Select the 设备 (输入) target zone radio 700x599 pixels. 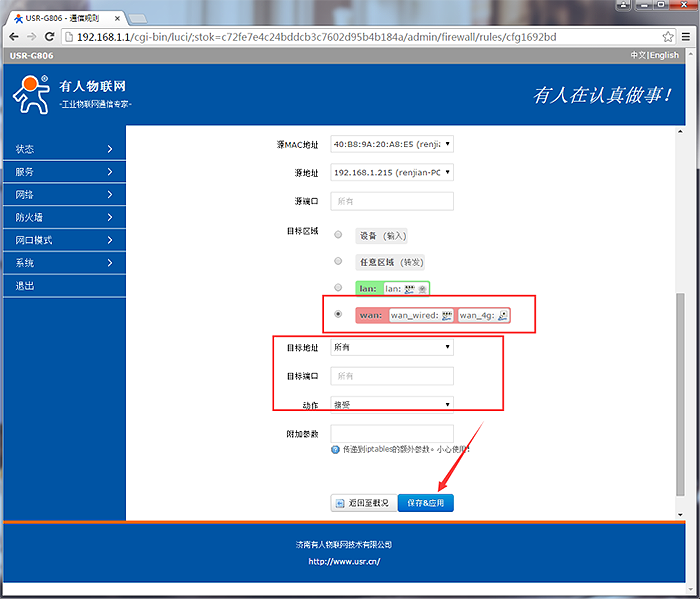coord(338,235)
